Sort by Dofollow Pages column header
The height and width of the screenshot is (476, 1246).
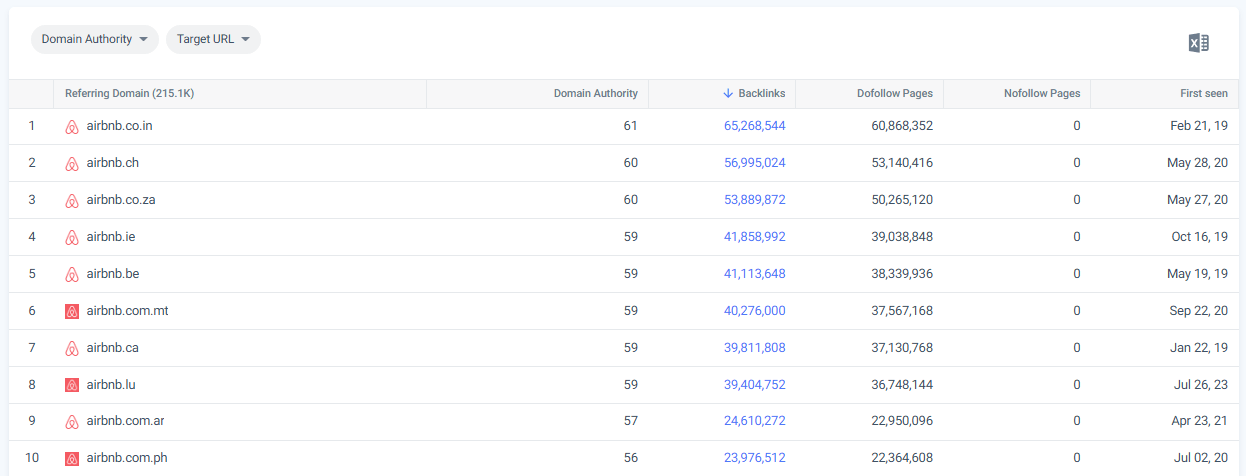coord(895,93)
